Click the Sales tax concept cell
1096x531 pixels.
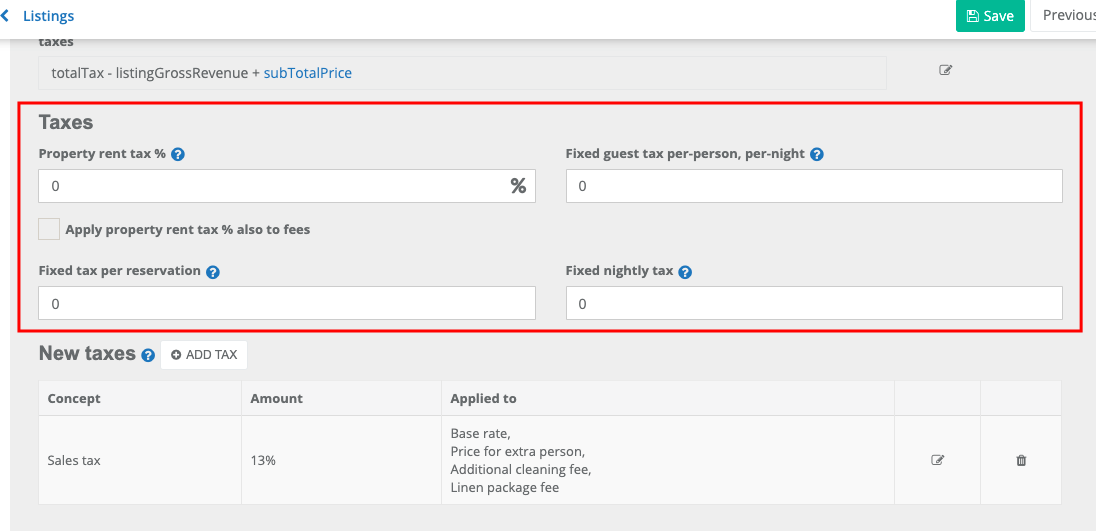click(x=139, y=460)
